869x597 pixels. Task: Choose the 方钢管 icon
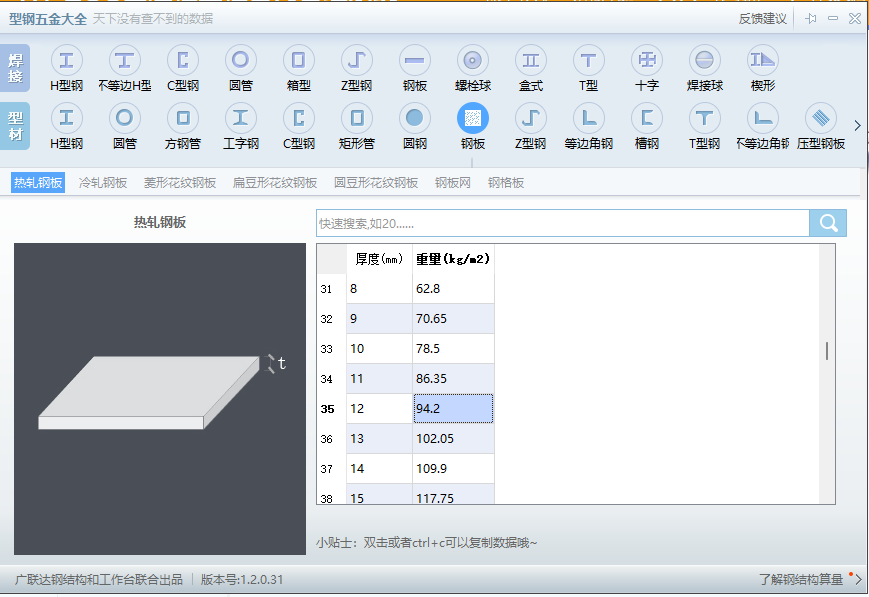click(x=183, y=118)
